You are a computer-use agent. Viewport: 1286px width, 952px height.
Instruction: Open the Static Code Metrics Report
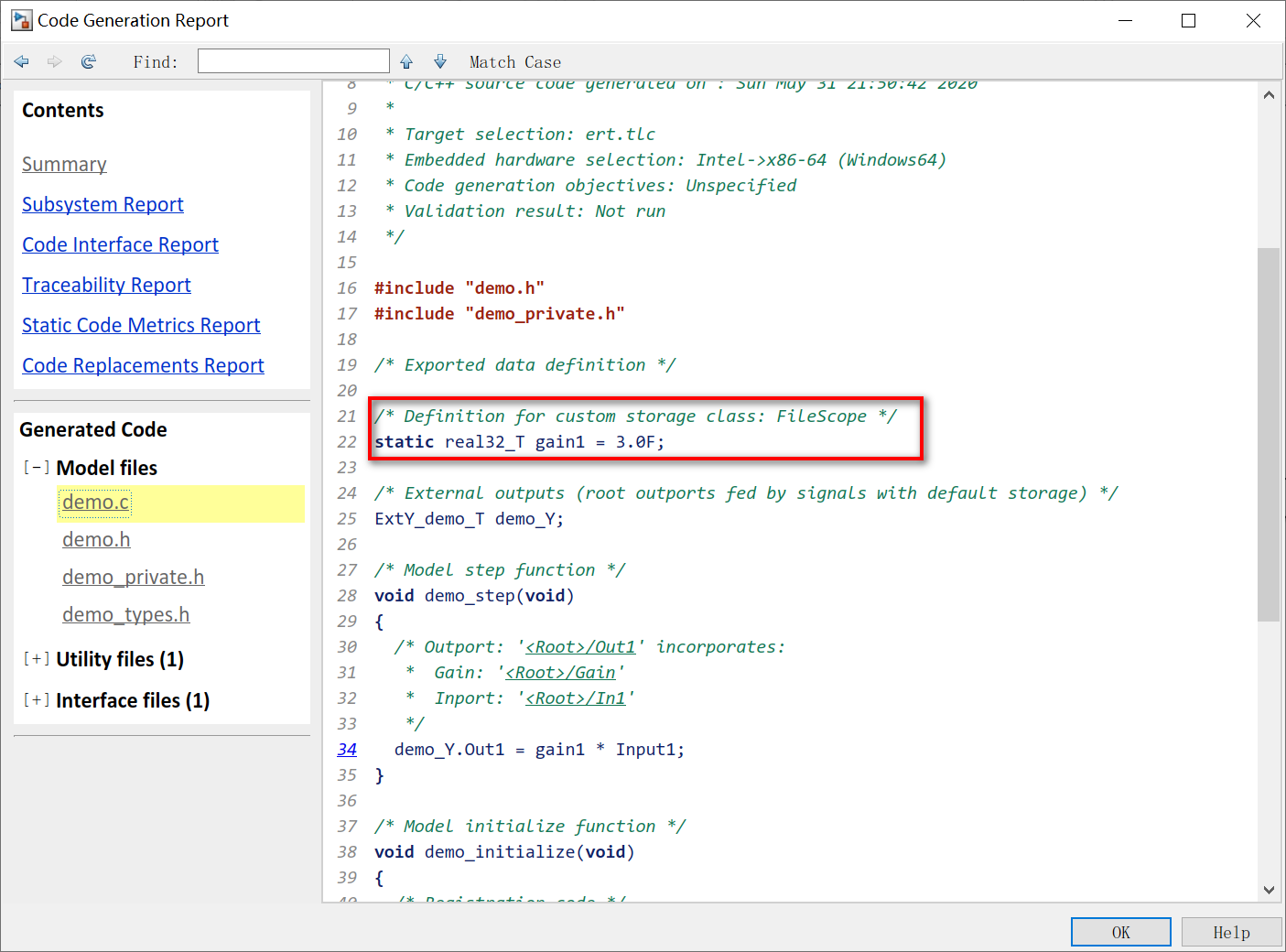[141, 326]
